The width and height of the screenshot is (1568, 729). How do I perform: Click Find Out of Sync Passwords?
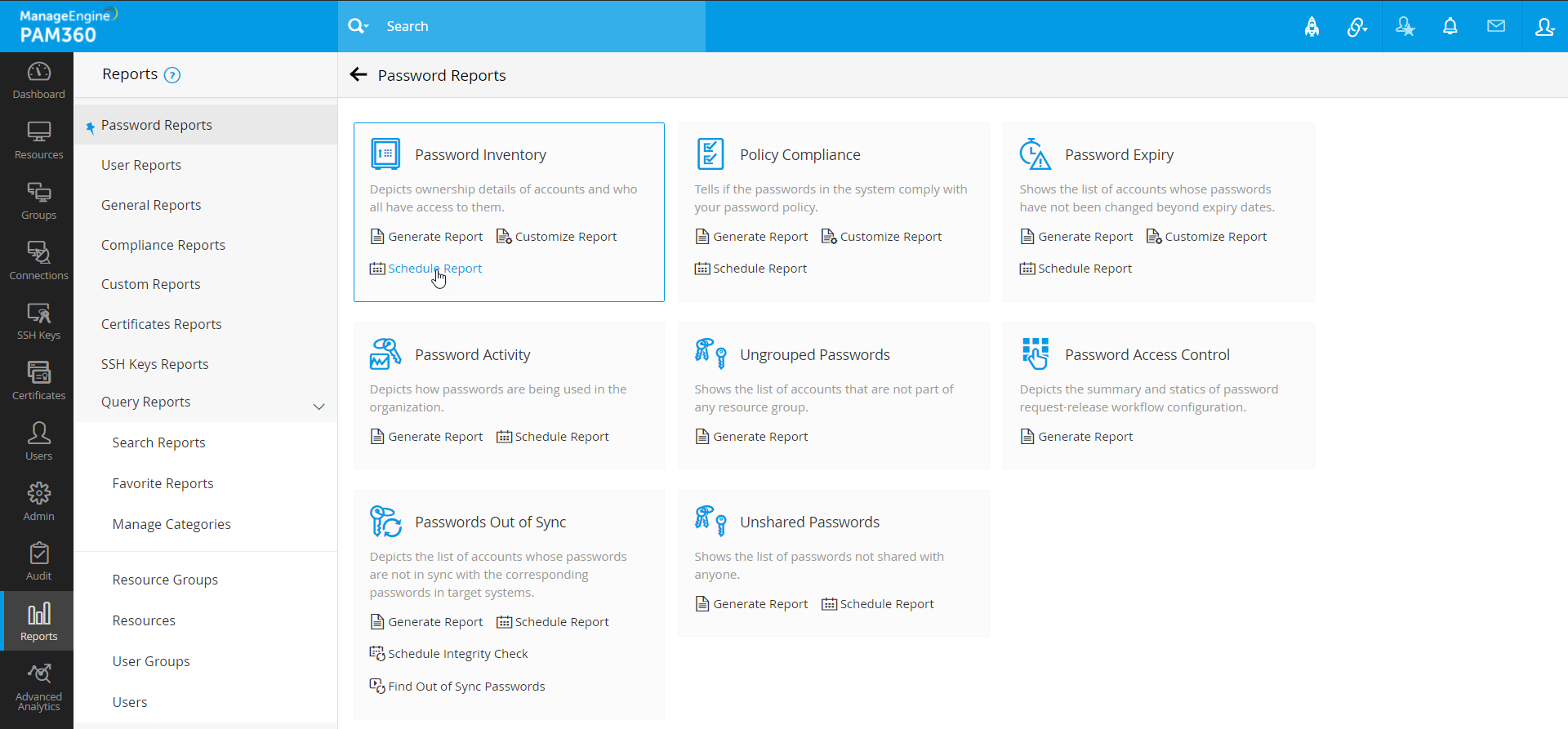pos(465,687)
